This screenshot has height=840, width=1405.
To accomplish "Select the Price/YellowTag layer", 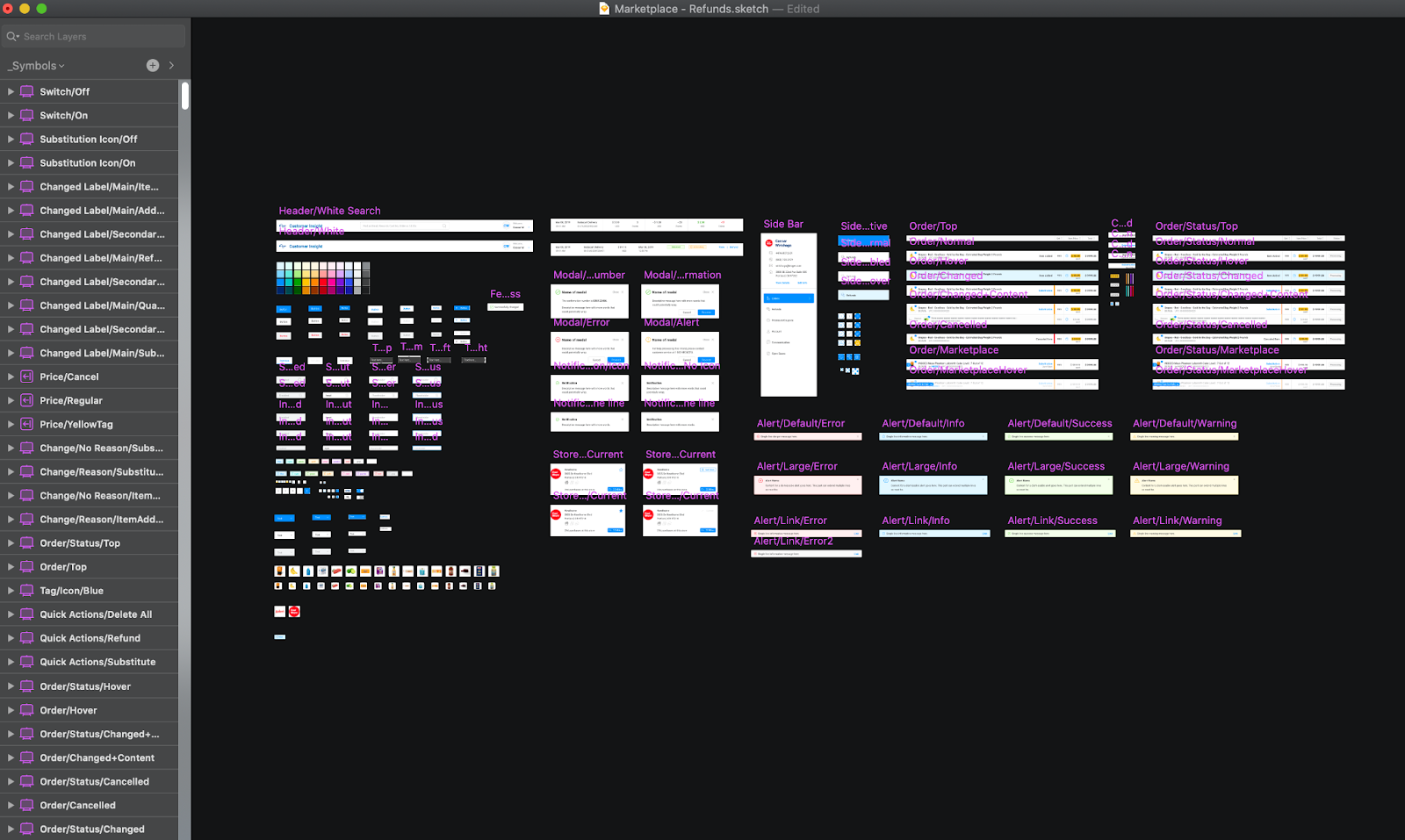I will (x=76, y=424).
